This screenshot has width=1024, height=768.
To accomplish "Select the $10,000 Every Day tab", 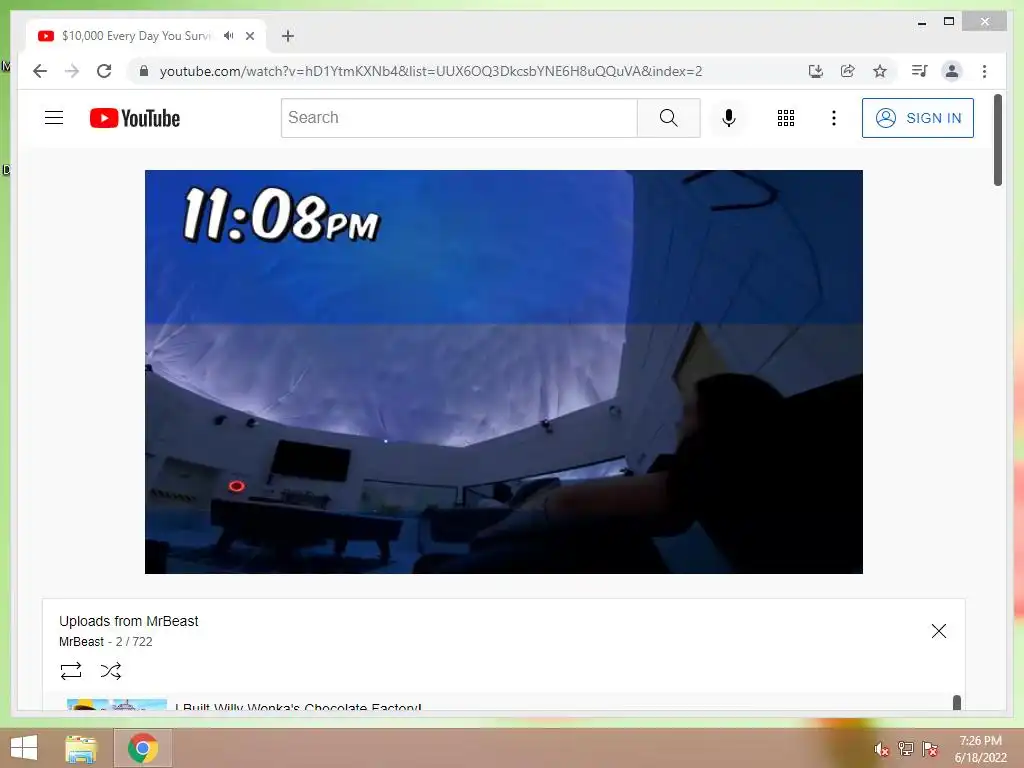I will pyautogui.click(x=136, y=36).
